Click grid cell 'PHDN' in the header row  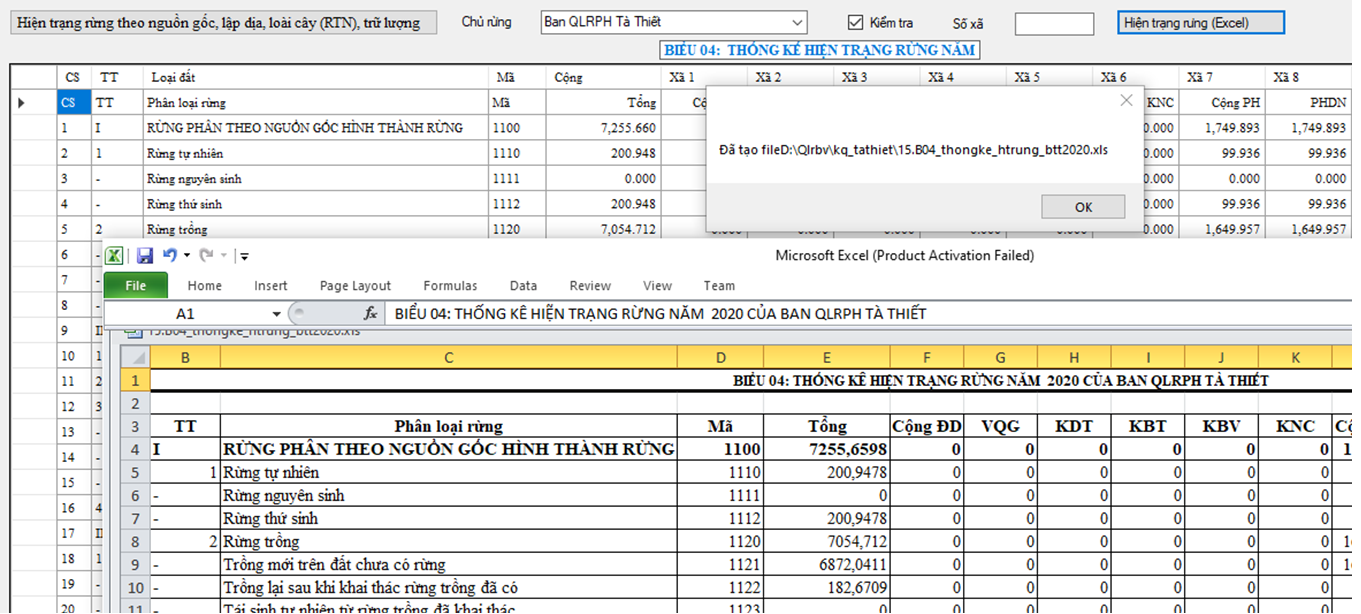(x=1308, y=103)
